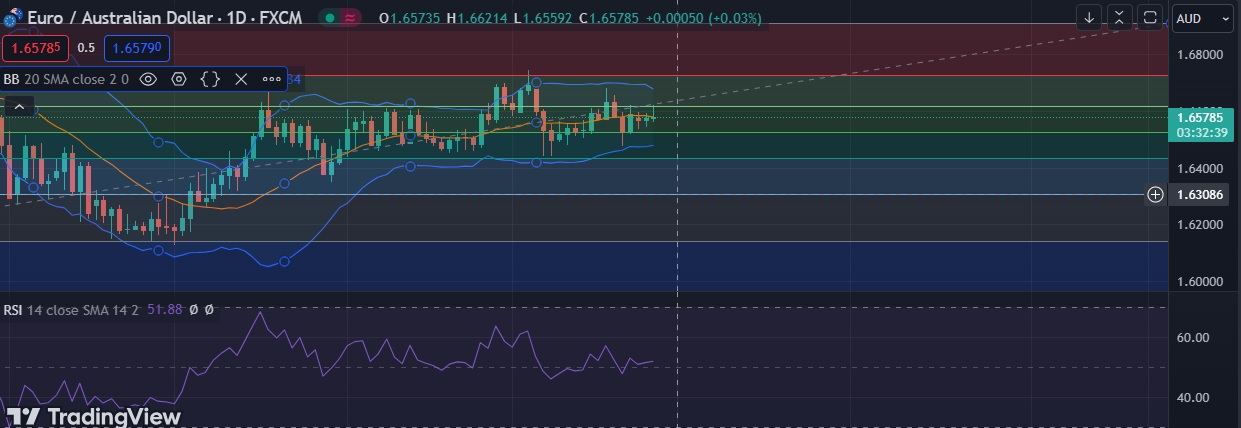Remove the BB indicator with X icon
Screen dimensions: 1241x428
pyautogui.click(x=241, y=79)
